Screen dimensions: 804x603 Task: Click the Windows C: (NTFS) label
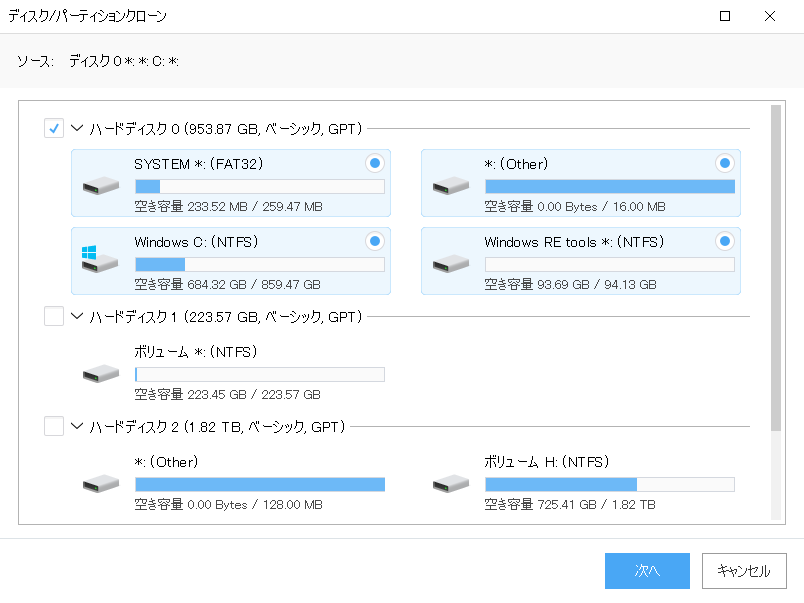[196, 242]
